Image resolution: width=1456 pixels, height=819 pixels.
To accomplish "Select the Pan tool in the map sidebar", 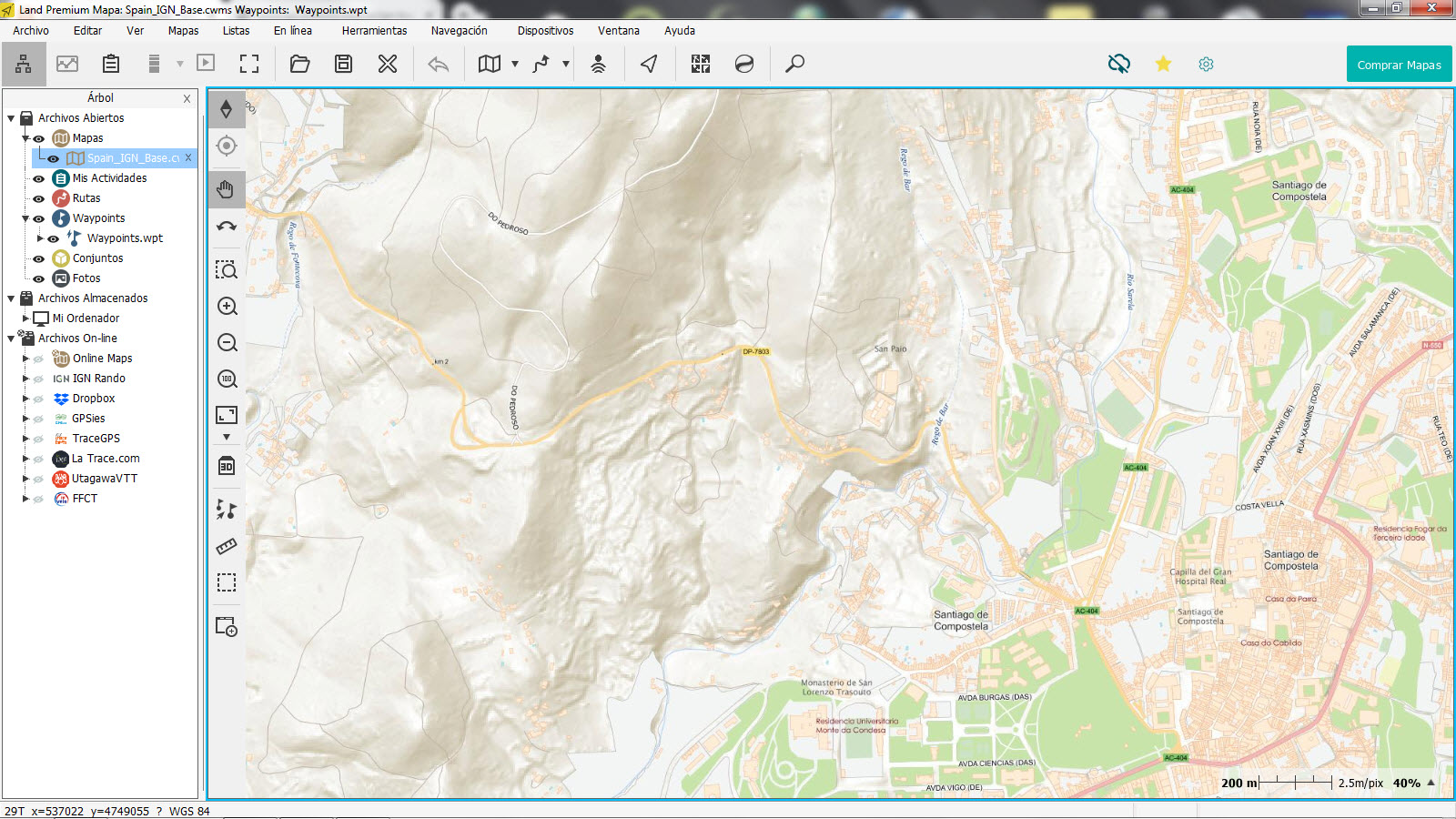I will point(227,189).
